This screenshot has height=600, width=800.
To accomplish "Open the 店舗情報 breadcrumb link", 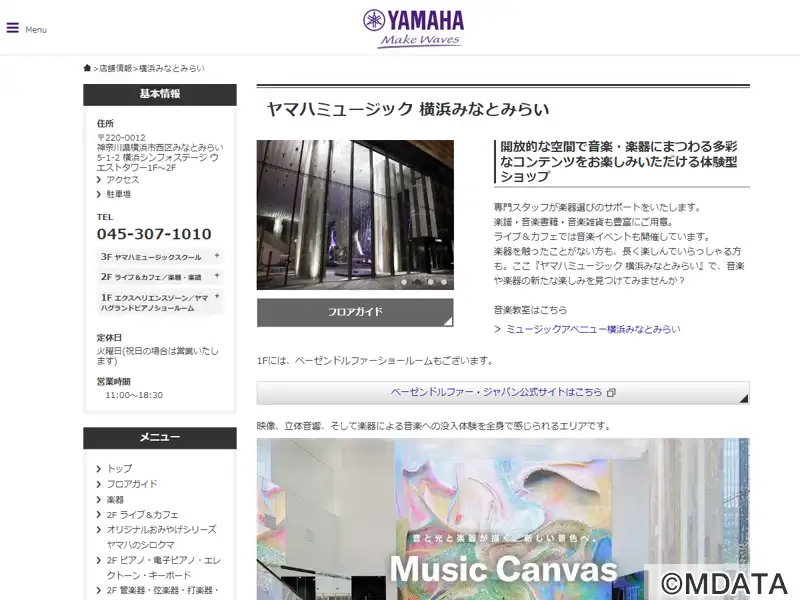I will (115, 68).
